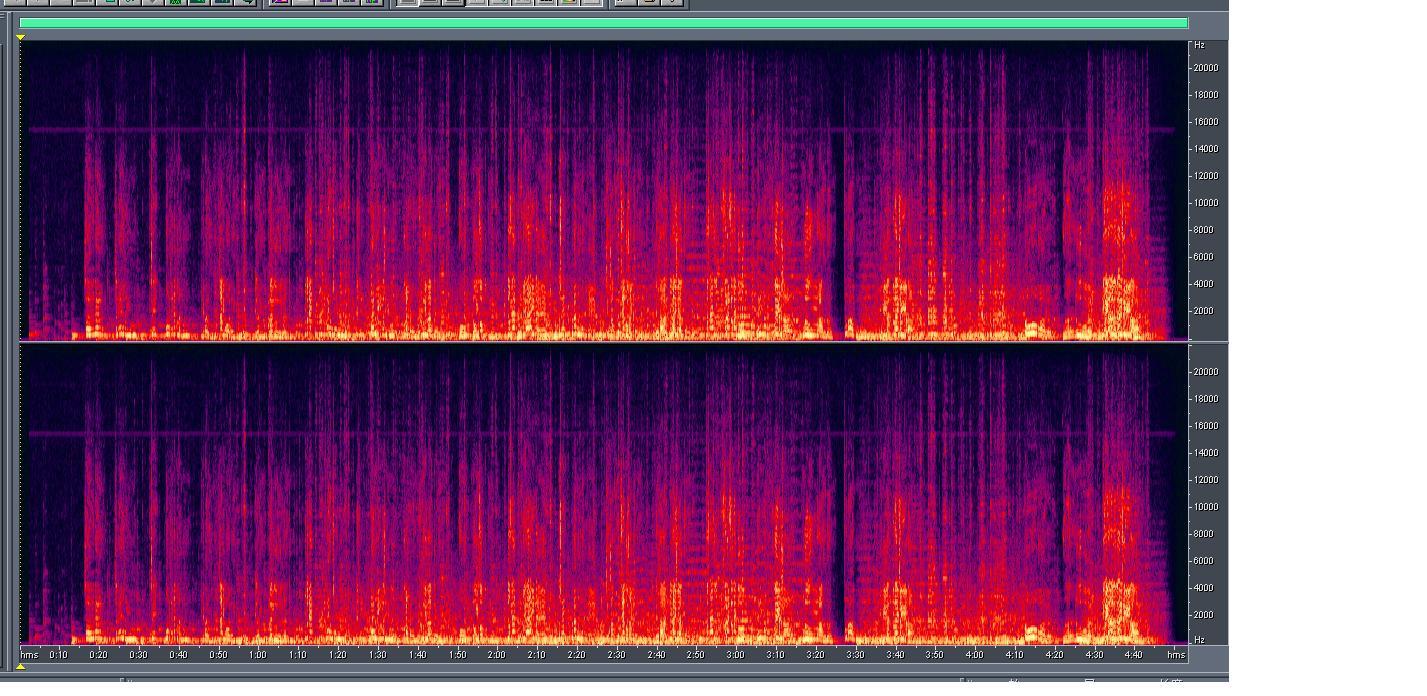Viewport: 1427px width, 696px height.
Task: Click the Hz unit label atop the frequency ruler
Action: click(x=1200, y=45)
